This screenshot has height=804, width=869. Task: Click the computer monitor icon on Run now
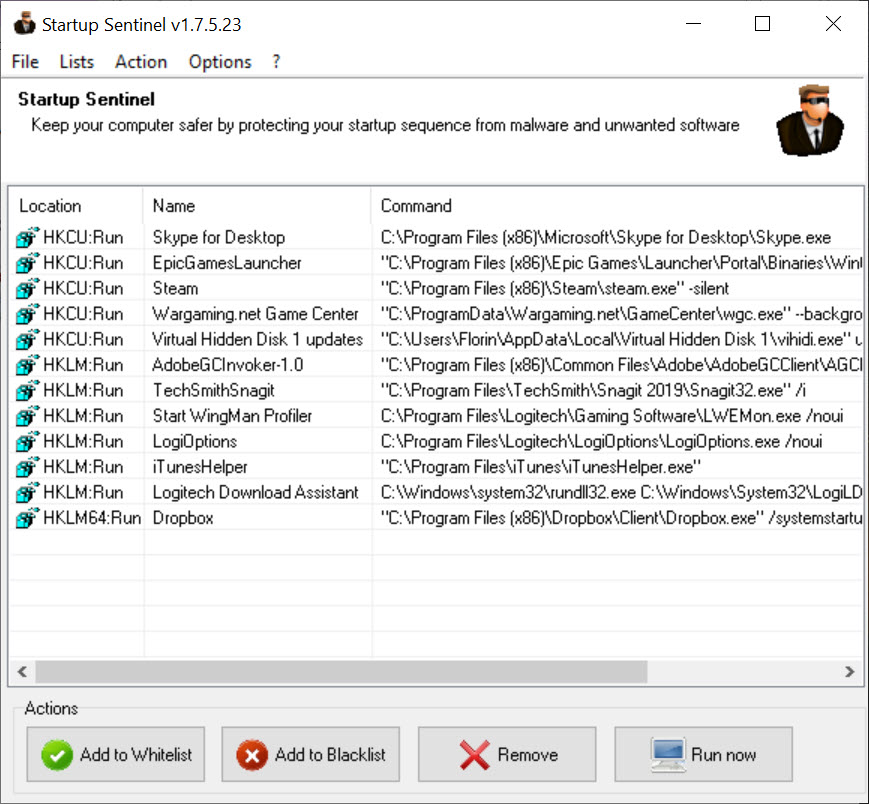pos(668,755)
